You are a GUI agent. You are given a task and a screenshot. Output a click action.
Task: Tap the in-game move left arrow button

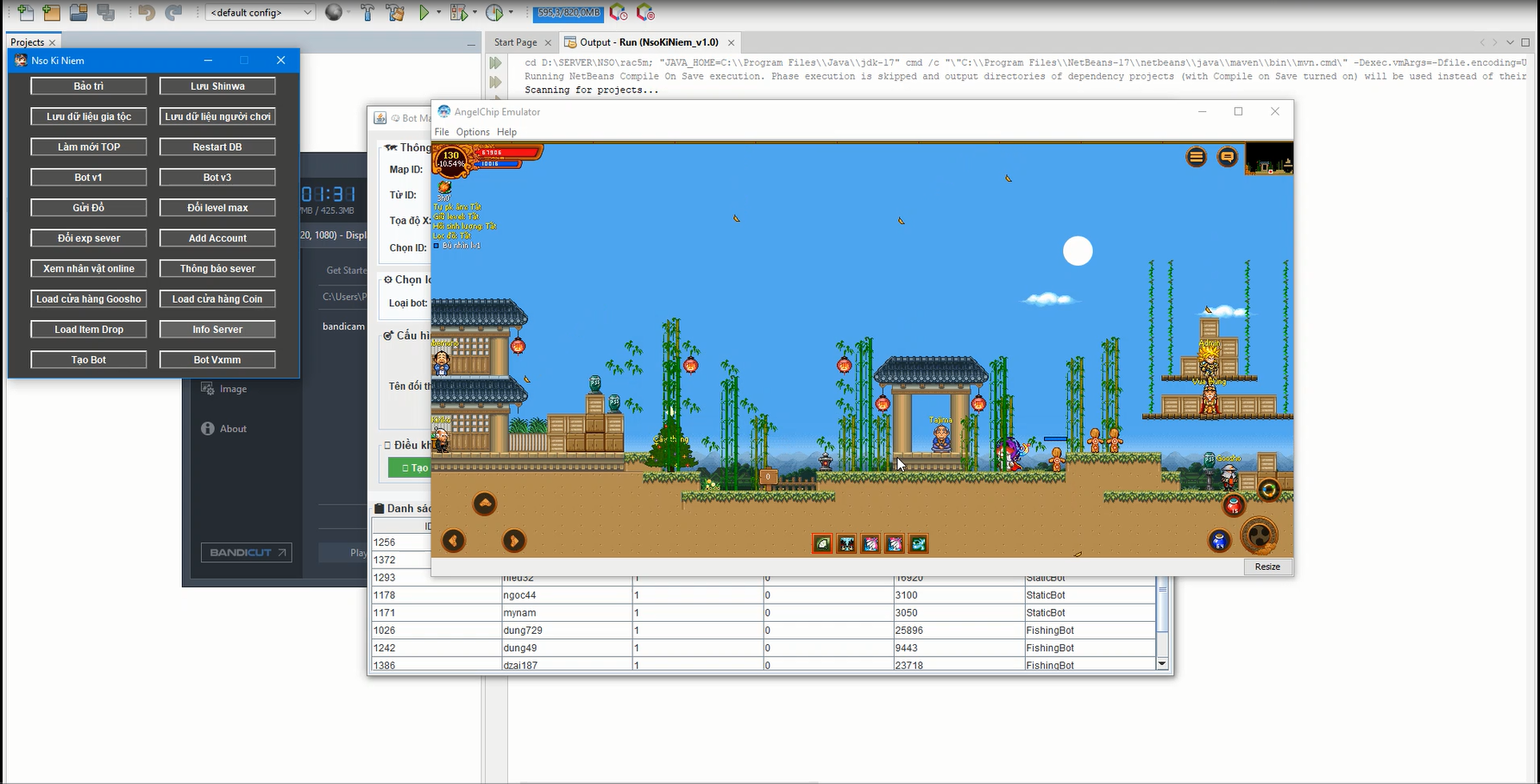[x=454, y=541]
